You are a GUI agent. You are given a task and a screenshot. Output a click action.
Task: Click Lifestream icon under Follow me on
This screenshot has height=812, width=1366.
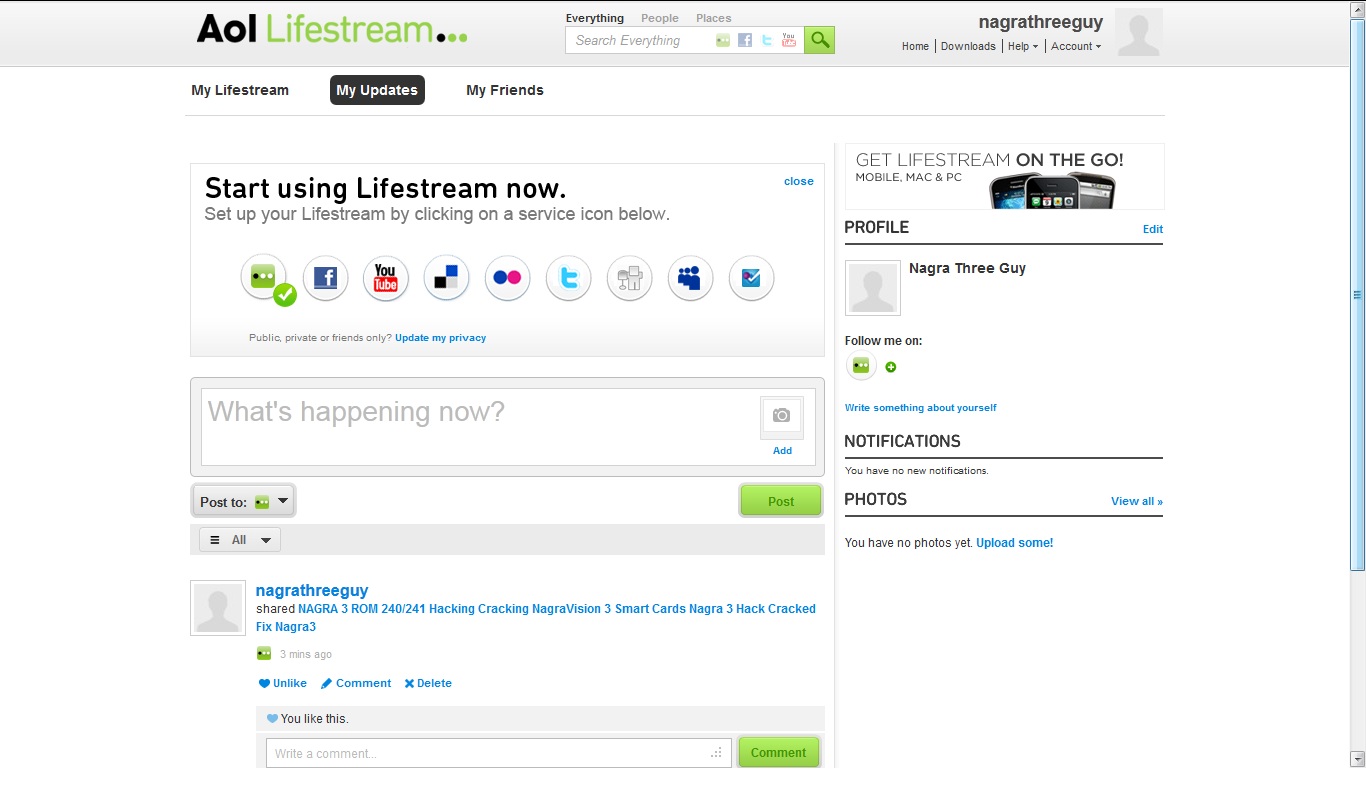[x=861, y=366]
